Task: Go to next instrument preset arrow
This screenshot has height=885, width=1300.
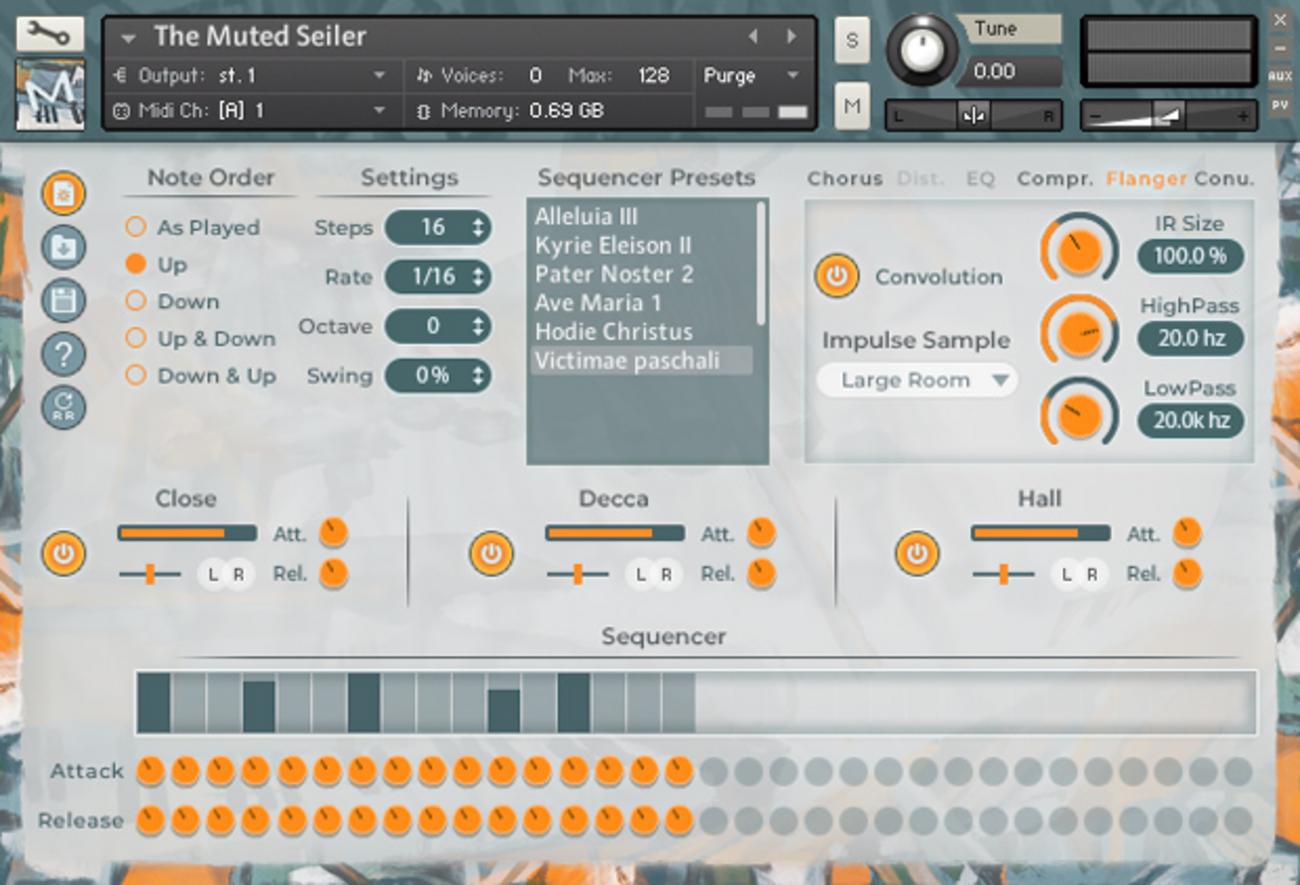Action: [x=792, y=37]
